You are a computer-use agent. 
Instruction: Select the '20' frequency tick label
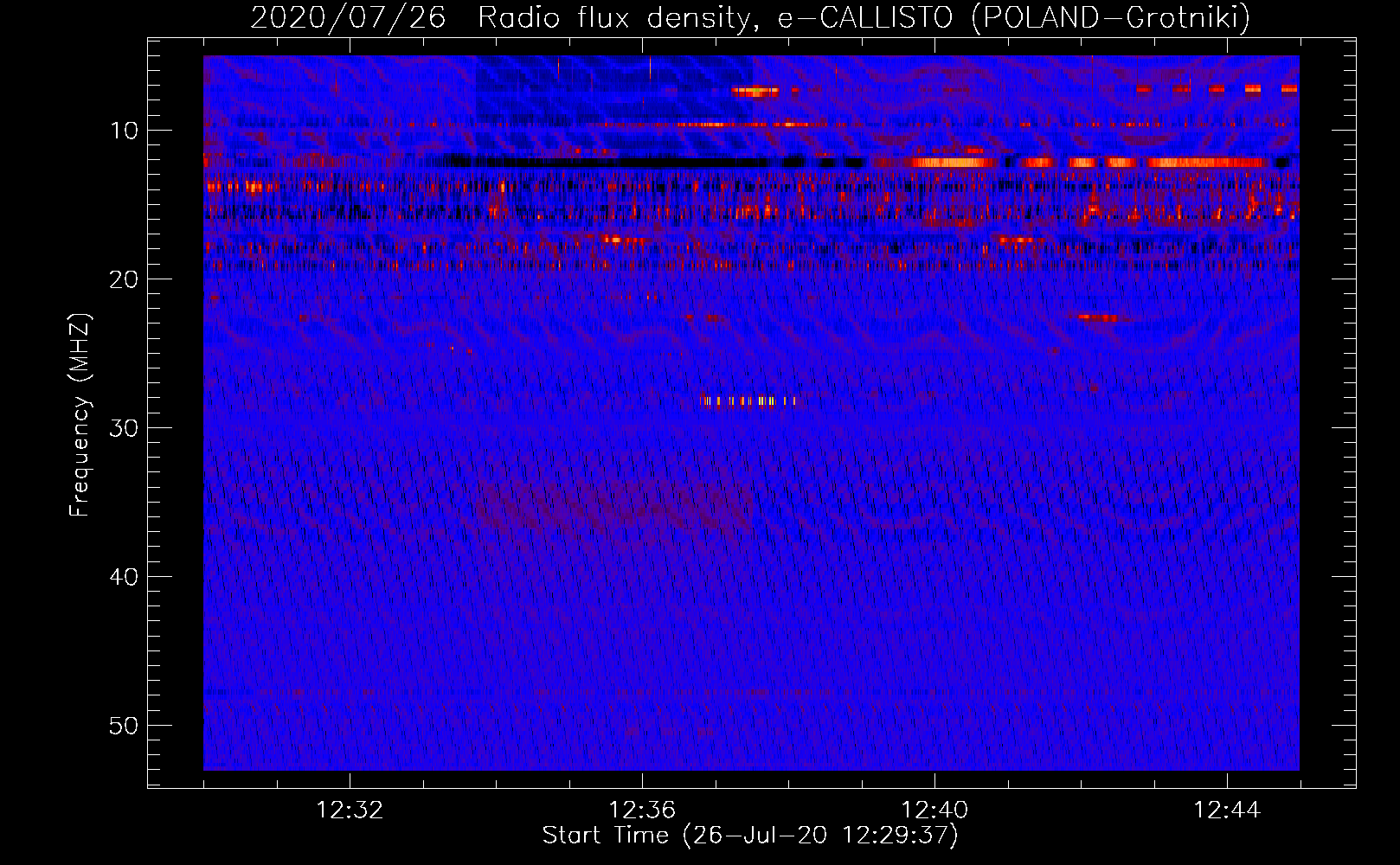point(125,279)
